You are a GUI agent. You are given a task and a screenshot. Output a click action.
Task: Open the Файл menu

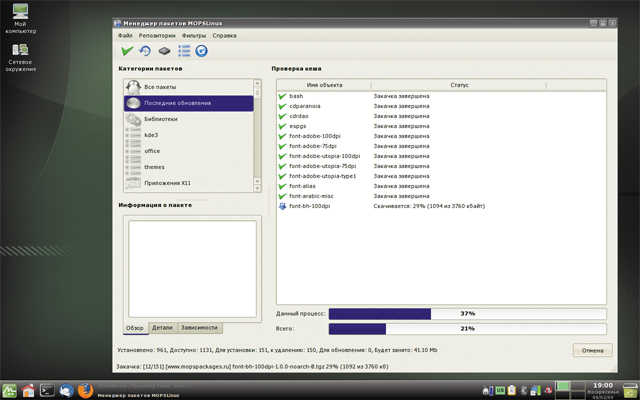click(x=125, y=36)
